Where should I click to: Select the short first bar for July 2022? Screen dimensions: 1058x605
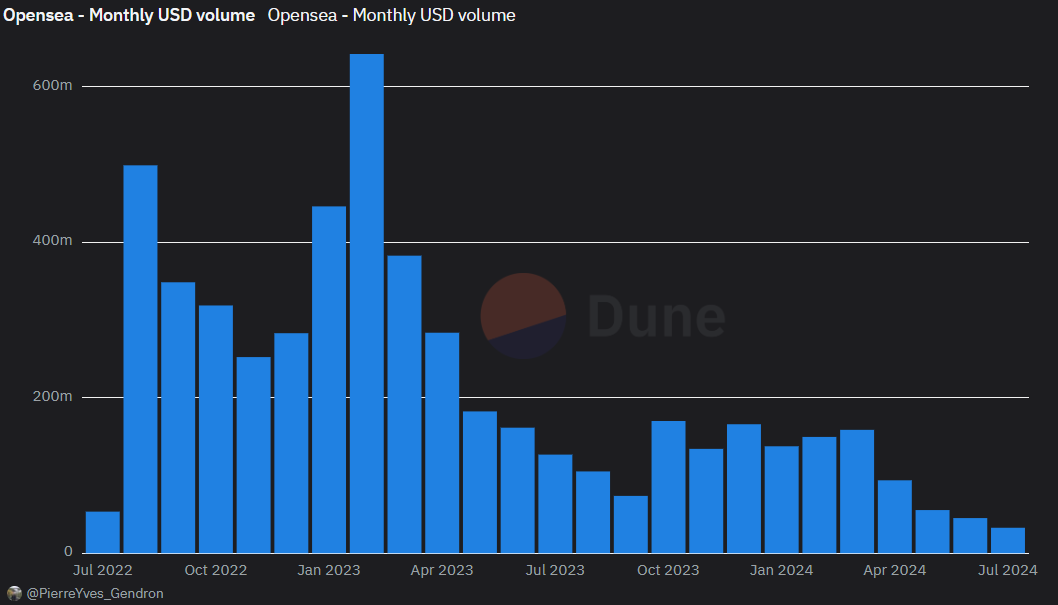point(103,532)
